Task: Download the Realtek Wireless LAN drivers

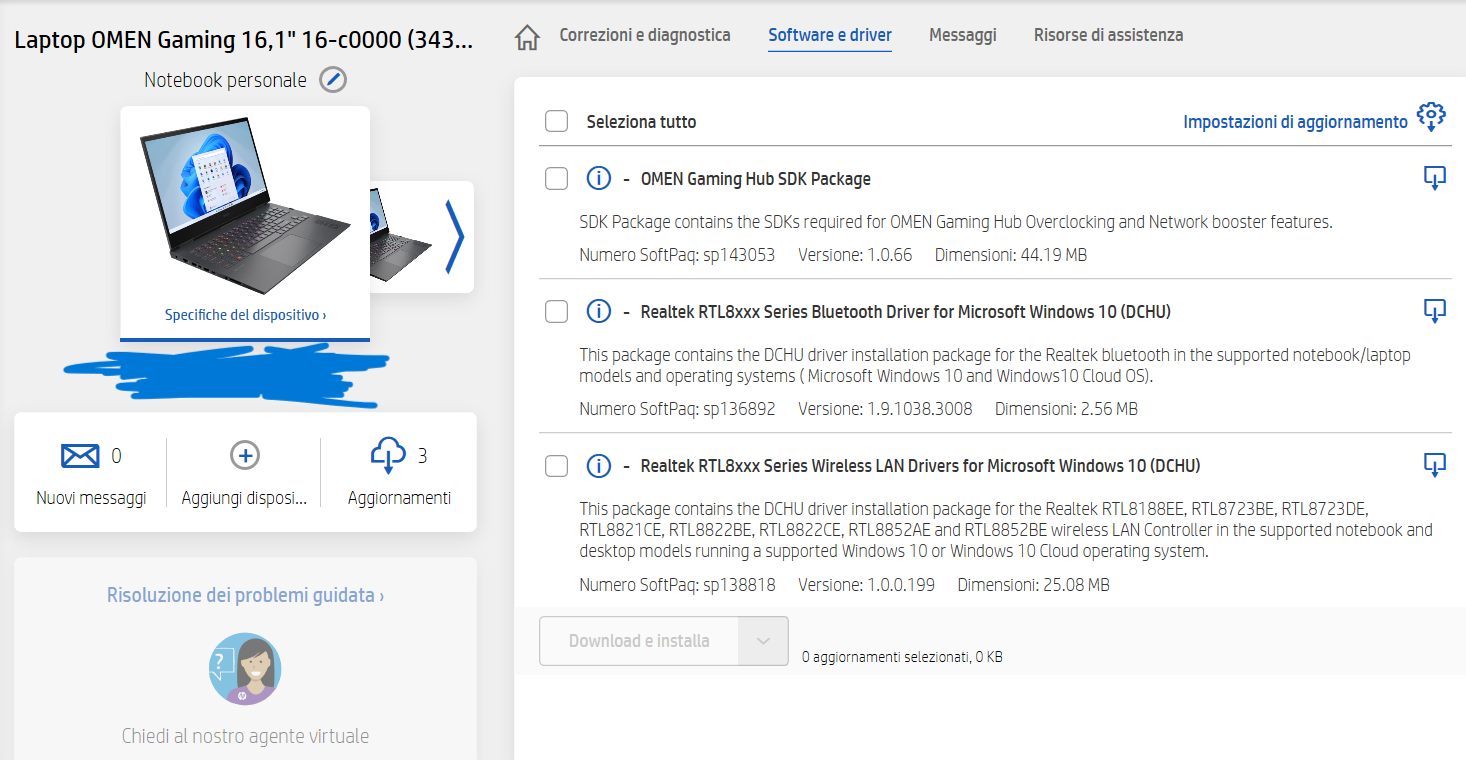Action: [1435, 465]
